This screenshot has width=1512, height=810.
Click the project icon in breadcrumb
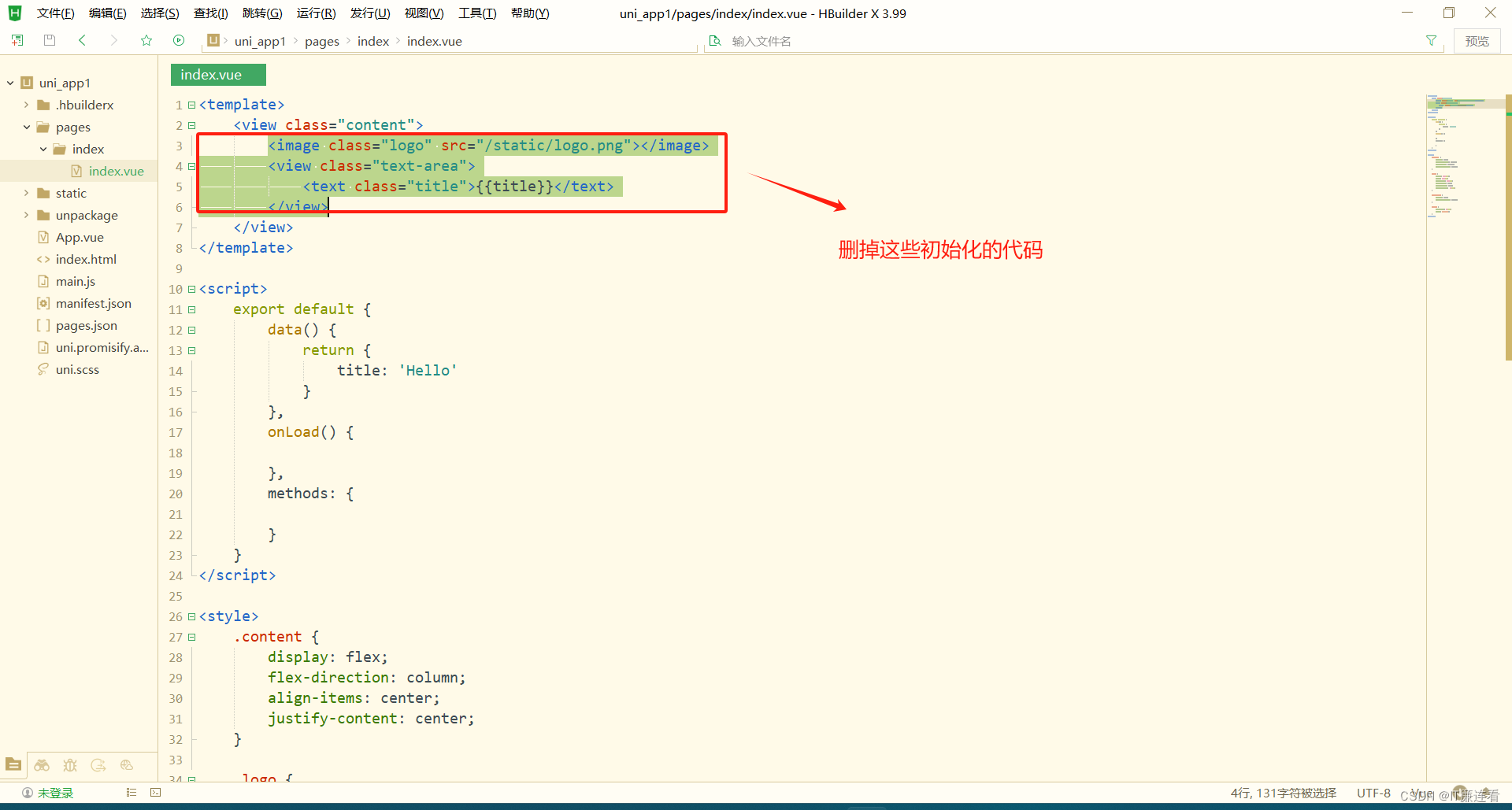[213, 40]
